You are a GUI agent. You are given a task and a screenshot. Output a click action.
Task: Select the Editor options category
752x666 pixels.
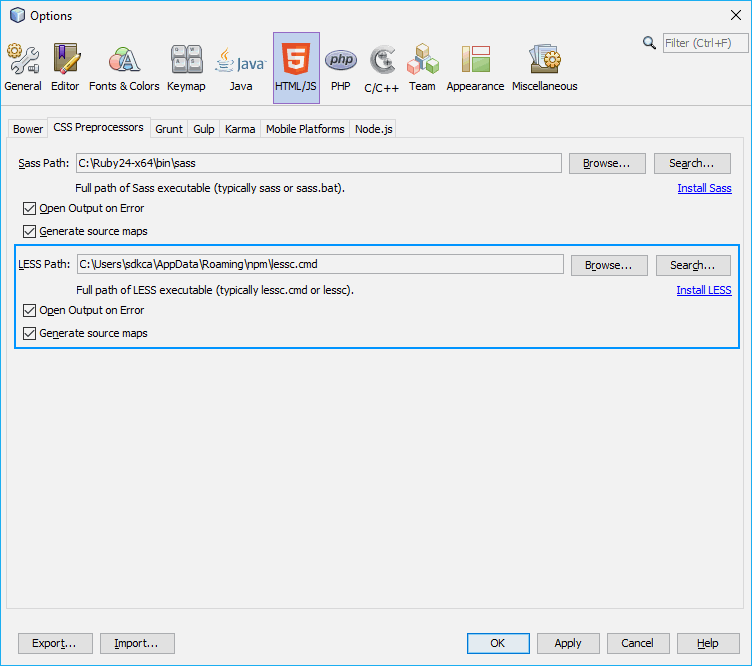[x=65, y=68]
